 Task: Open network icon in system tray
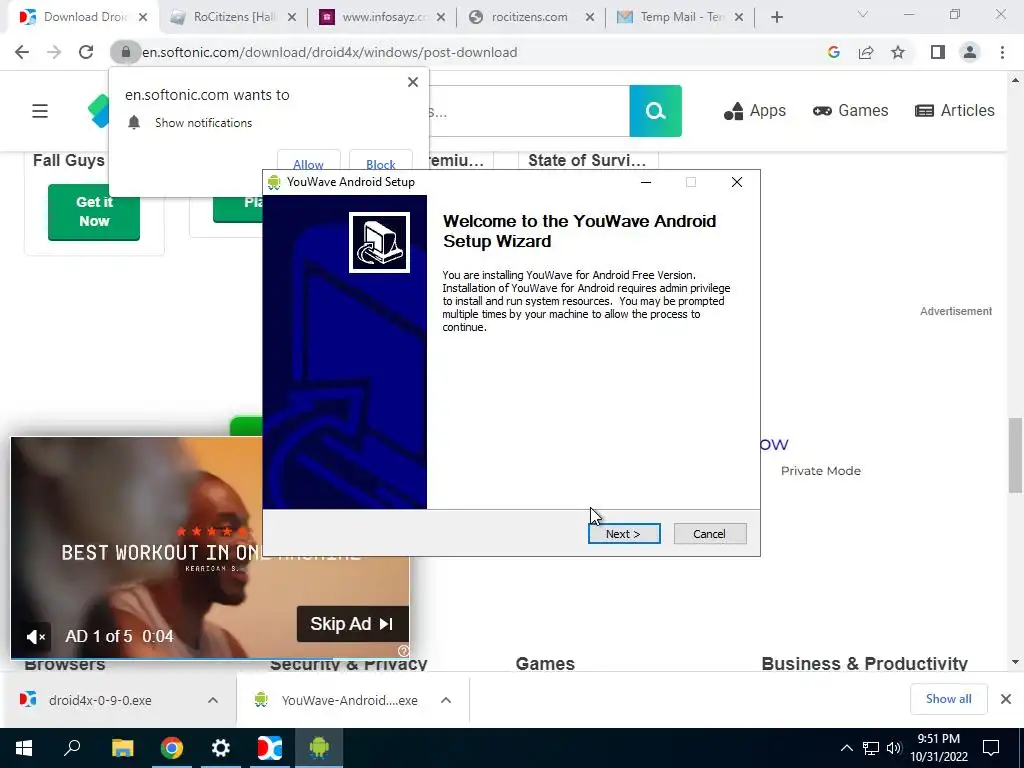(871, 748)
